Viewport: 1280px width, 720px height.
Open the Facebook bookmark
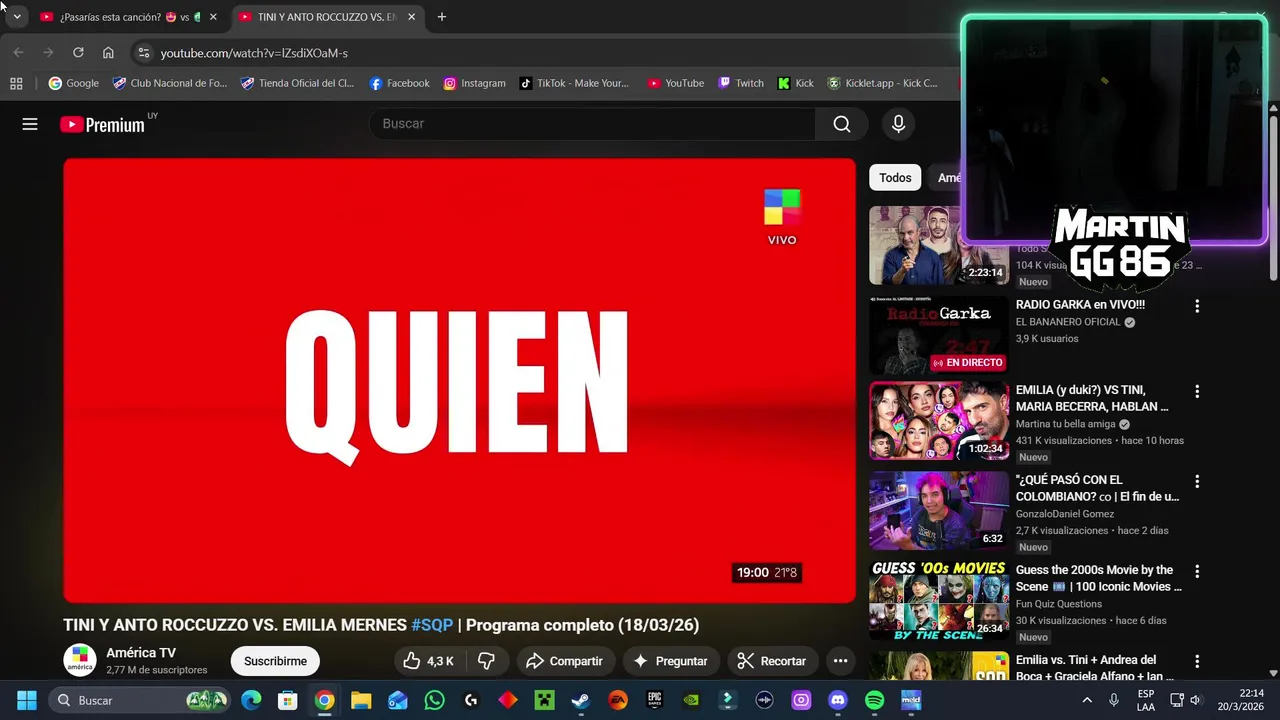[399, 84]
